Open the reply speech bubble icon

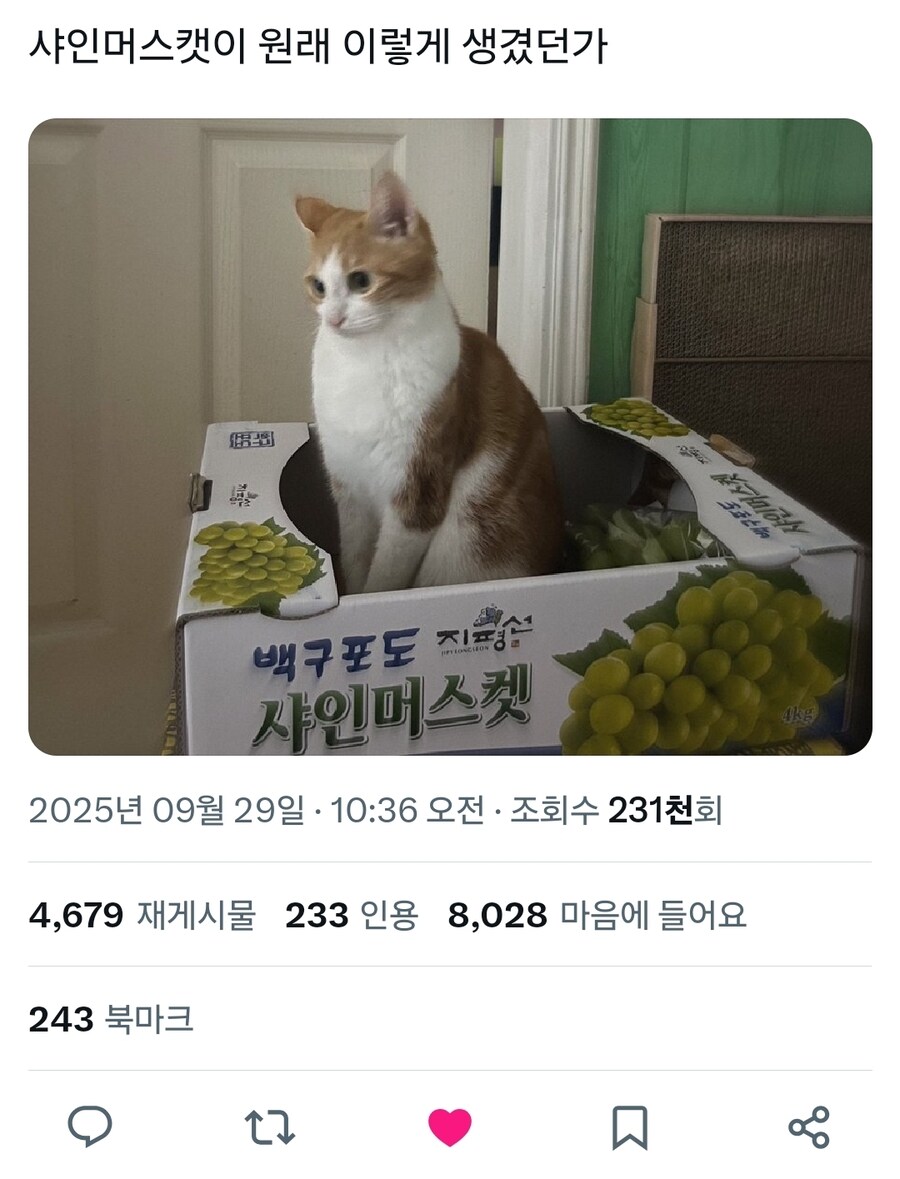tap(89, 1126)
